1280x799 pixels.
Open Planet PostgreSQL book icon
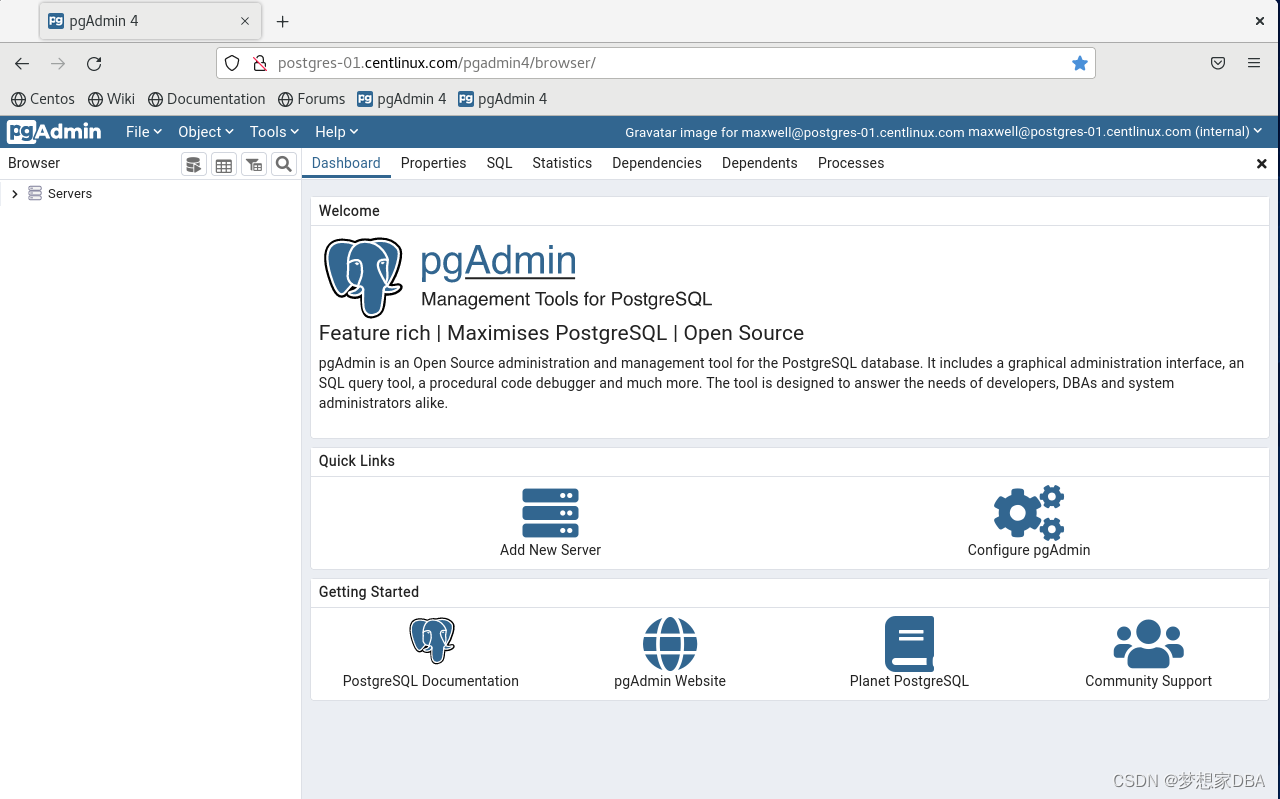coord(909,643)
